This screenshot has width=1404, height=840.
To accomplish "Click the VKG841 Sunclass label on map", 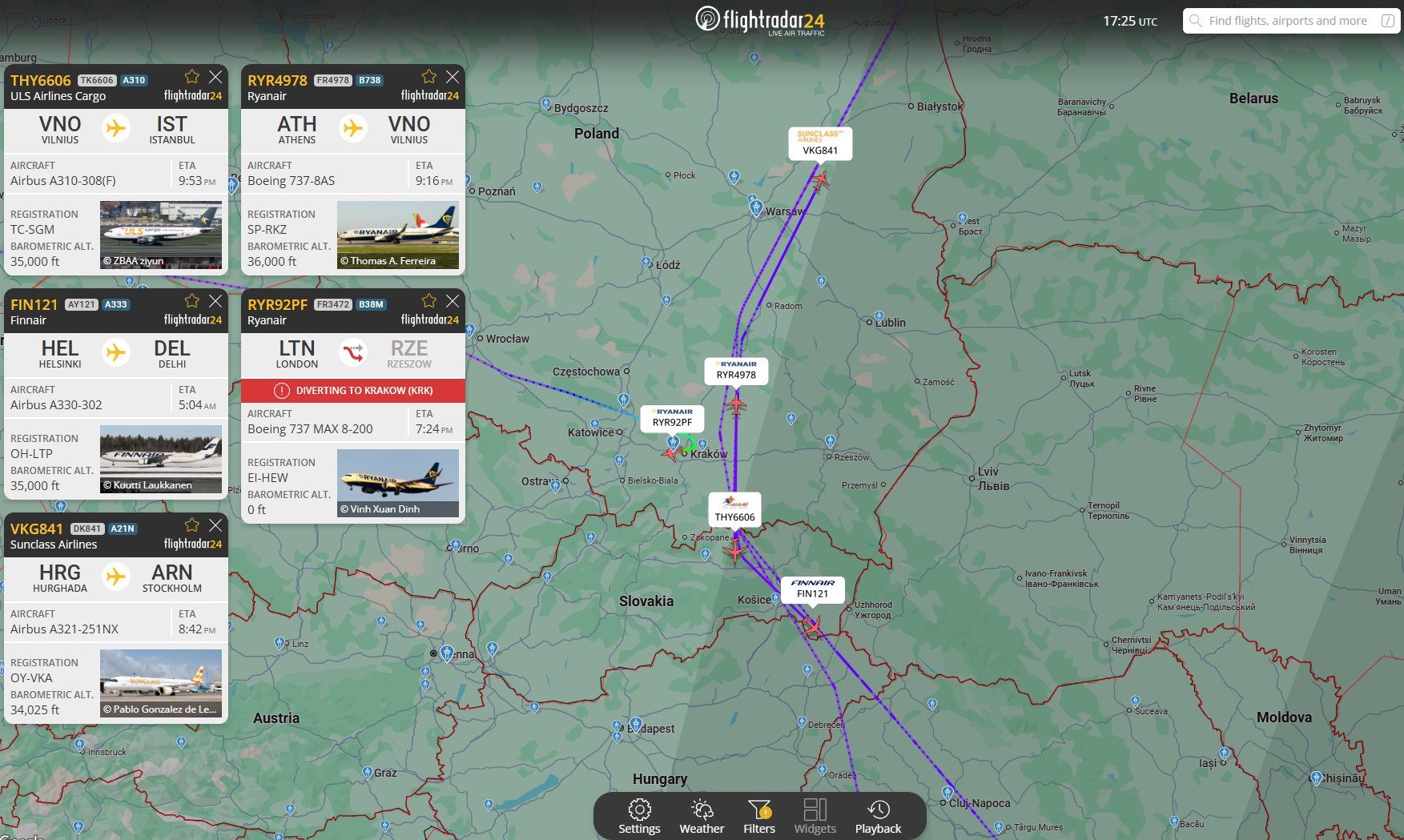I will pyautogui.click(x=820, y=143).
